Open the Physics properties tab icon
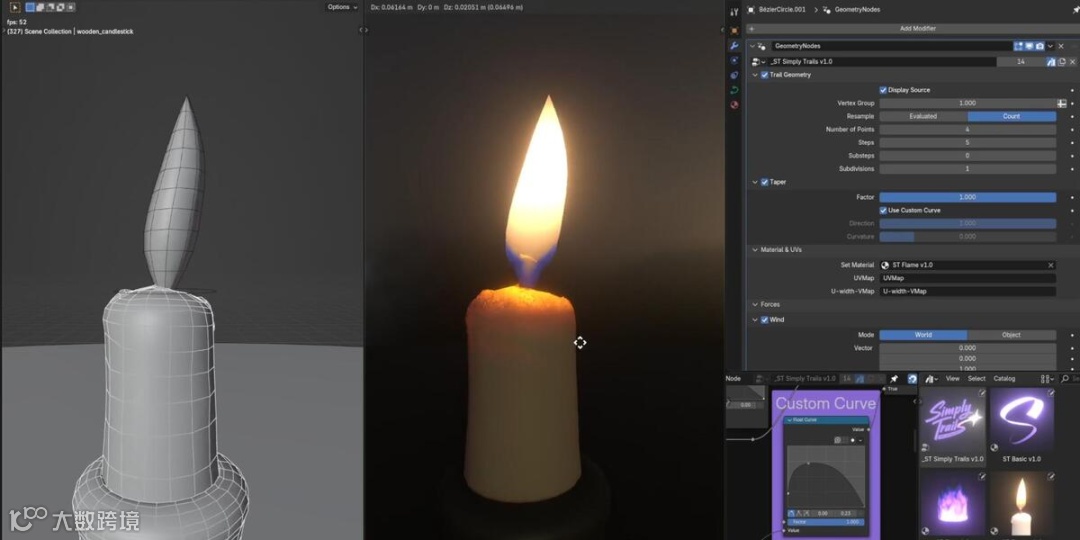Image resolution: width=1080 pixels, height=540 pixels. point(734,61)
